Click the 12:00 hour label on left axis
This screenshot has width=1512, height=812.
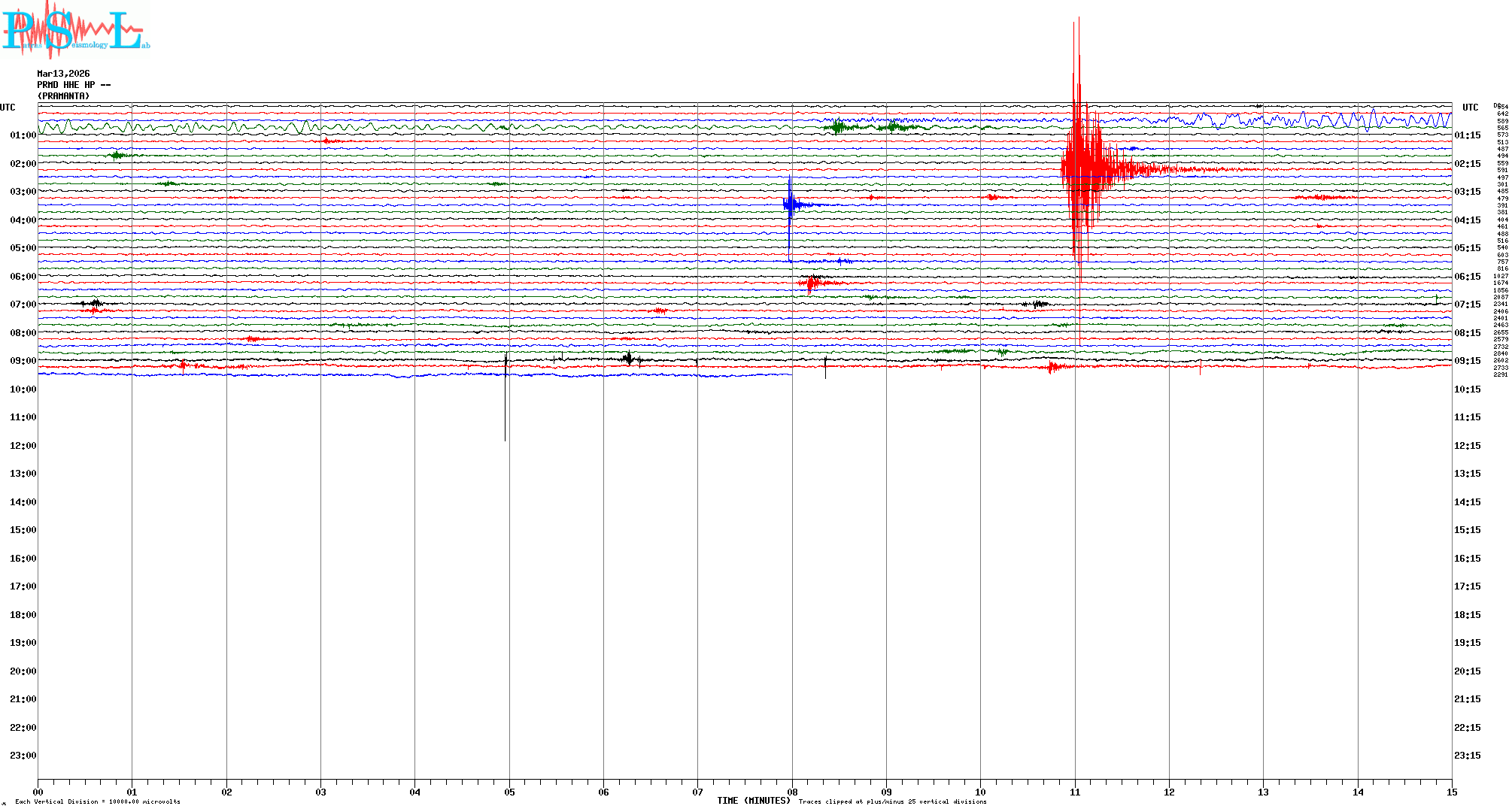[x=23, y=446]
